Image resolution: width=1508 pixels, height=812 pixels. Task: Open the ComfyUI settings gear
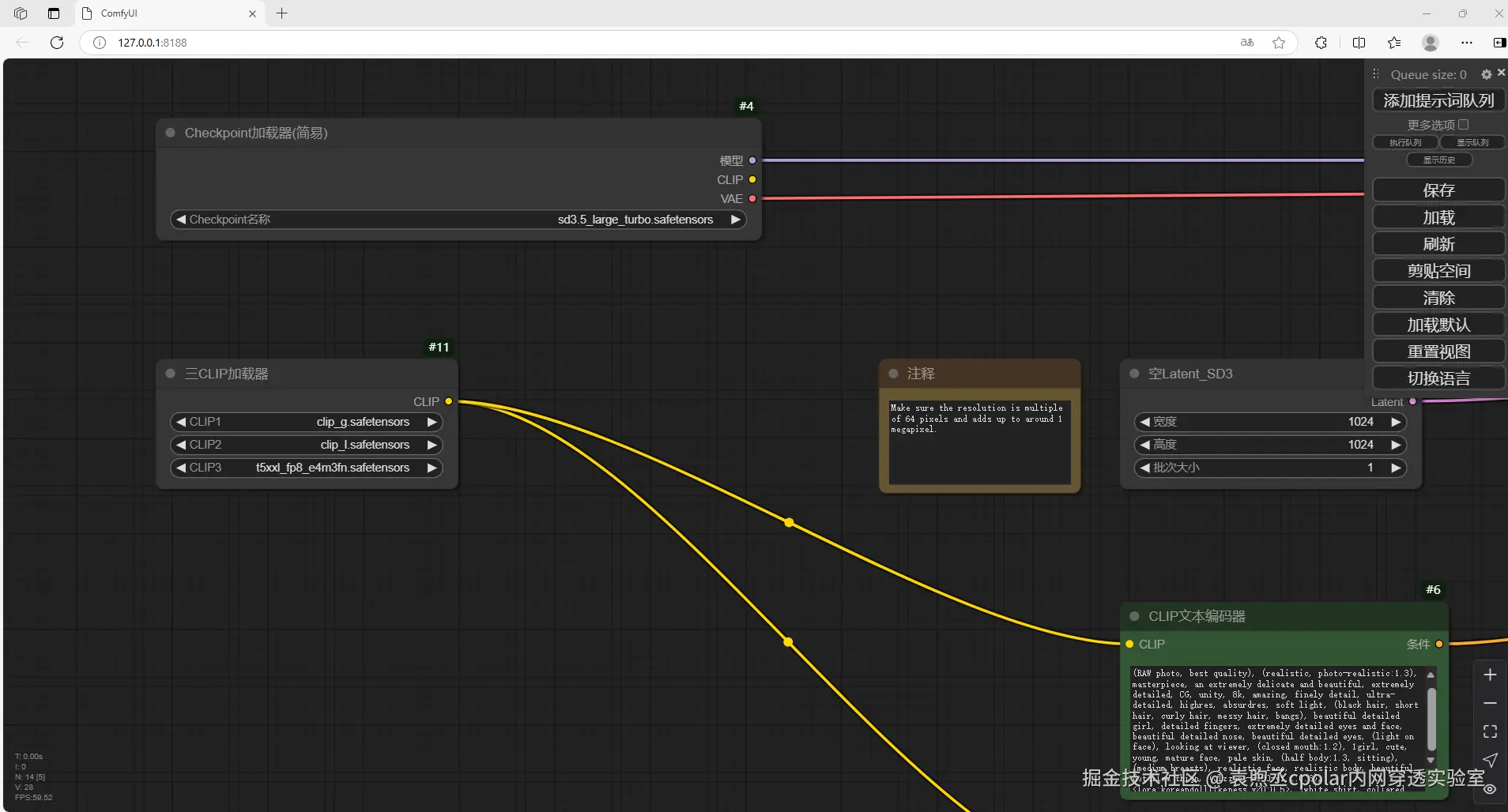(1487, 74)
